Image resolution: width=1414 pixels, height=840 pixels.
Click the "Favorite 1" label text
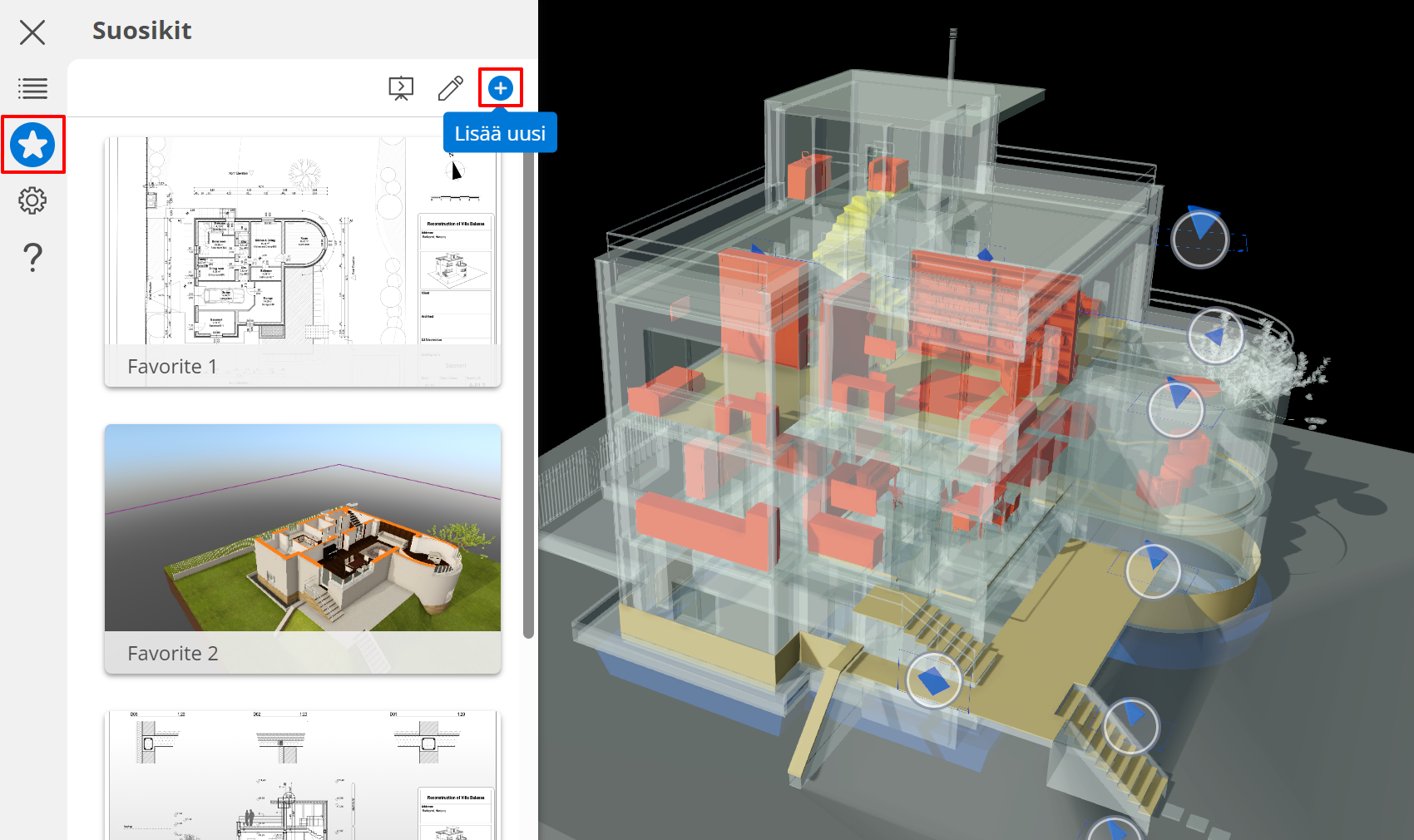(x=172, y=367)
